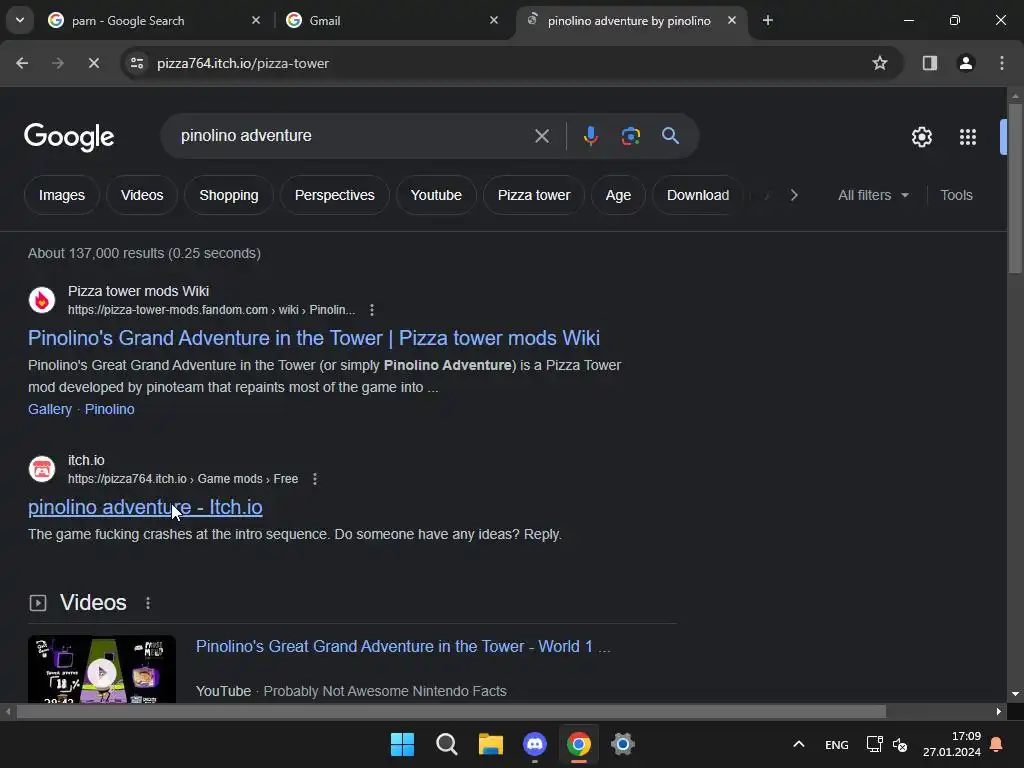1024x768 pixels.
Task: Search by image with Google Lens
Action: pos(630,136)
